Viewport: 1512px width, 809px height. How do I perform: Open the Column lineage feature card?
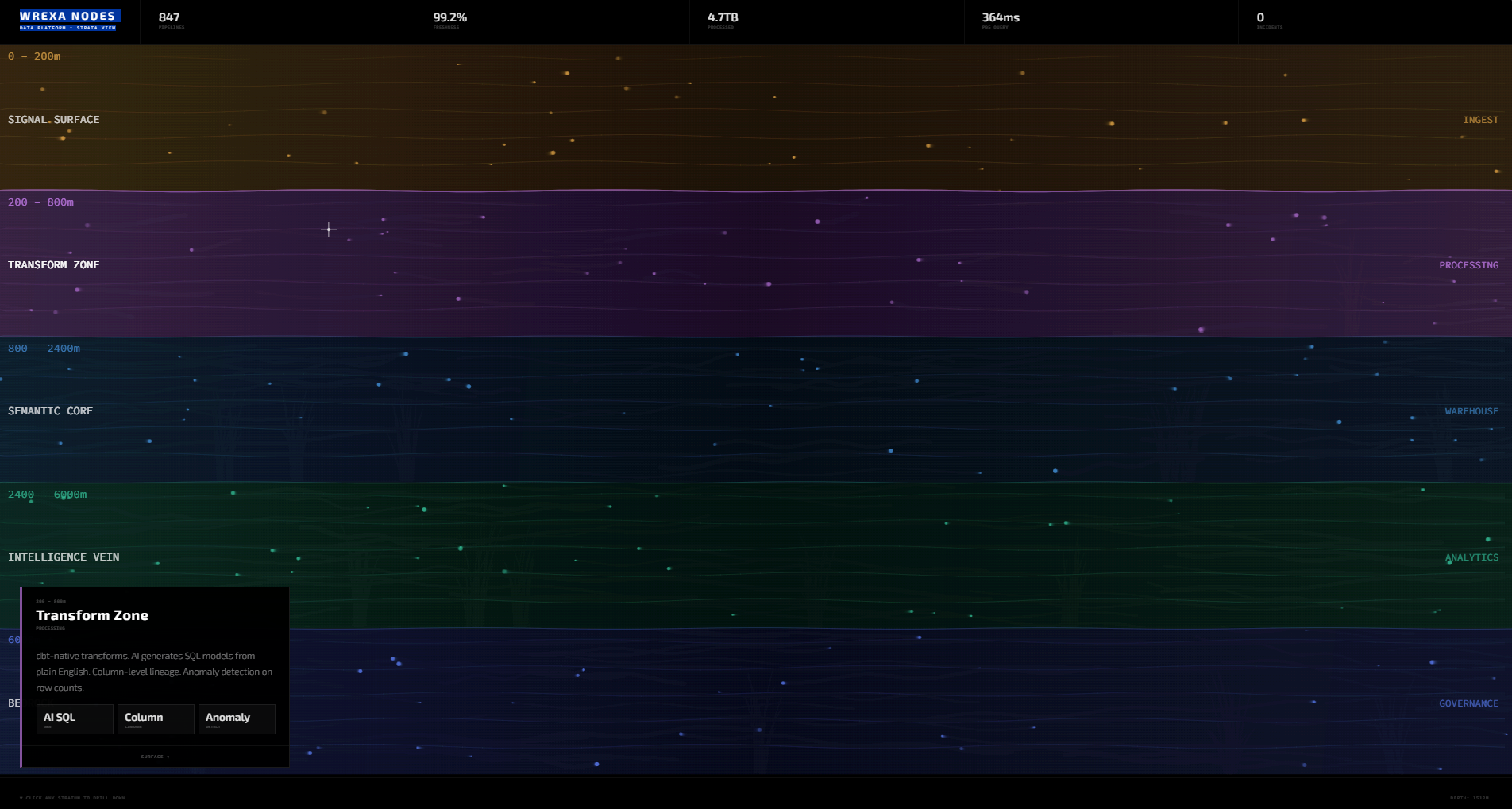156,719
